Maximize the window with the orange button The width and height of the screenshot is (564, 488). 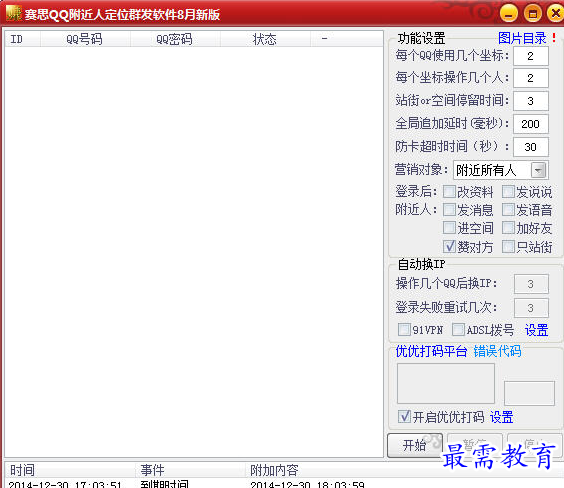[533, 14]
